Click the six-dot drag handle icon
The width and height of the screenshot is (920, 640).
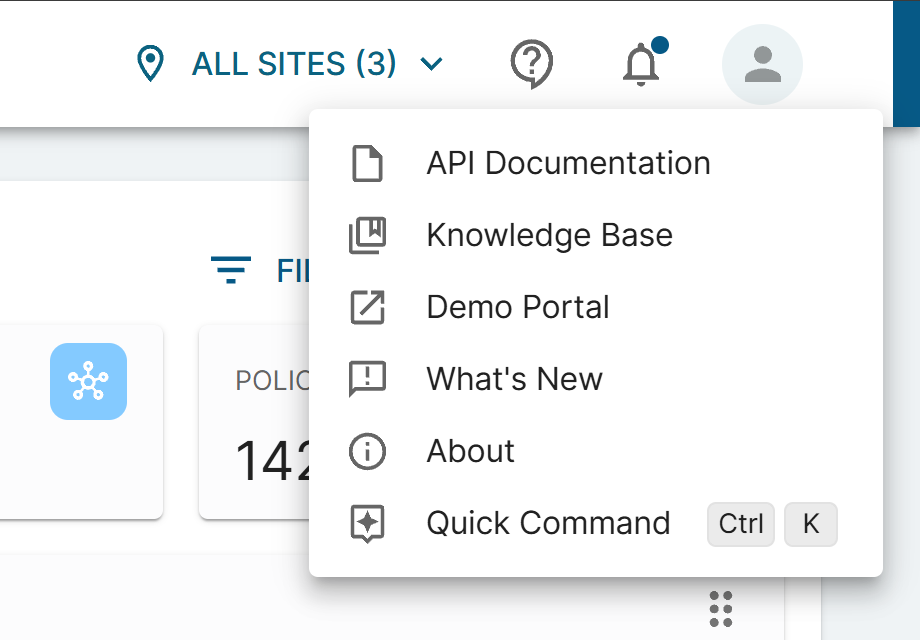tap(721, 608)
